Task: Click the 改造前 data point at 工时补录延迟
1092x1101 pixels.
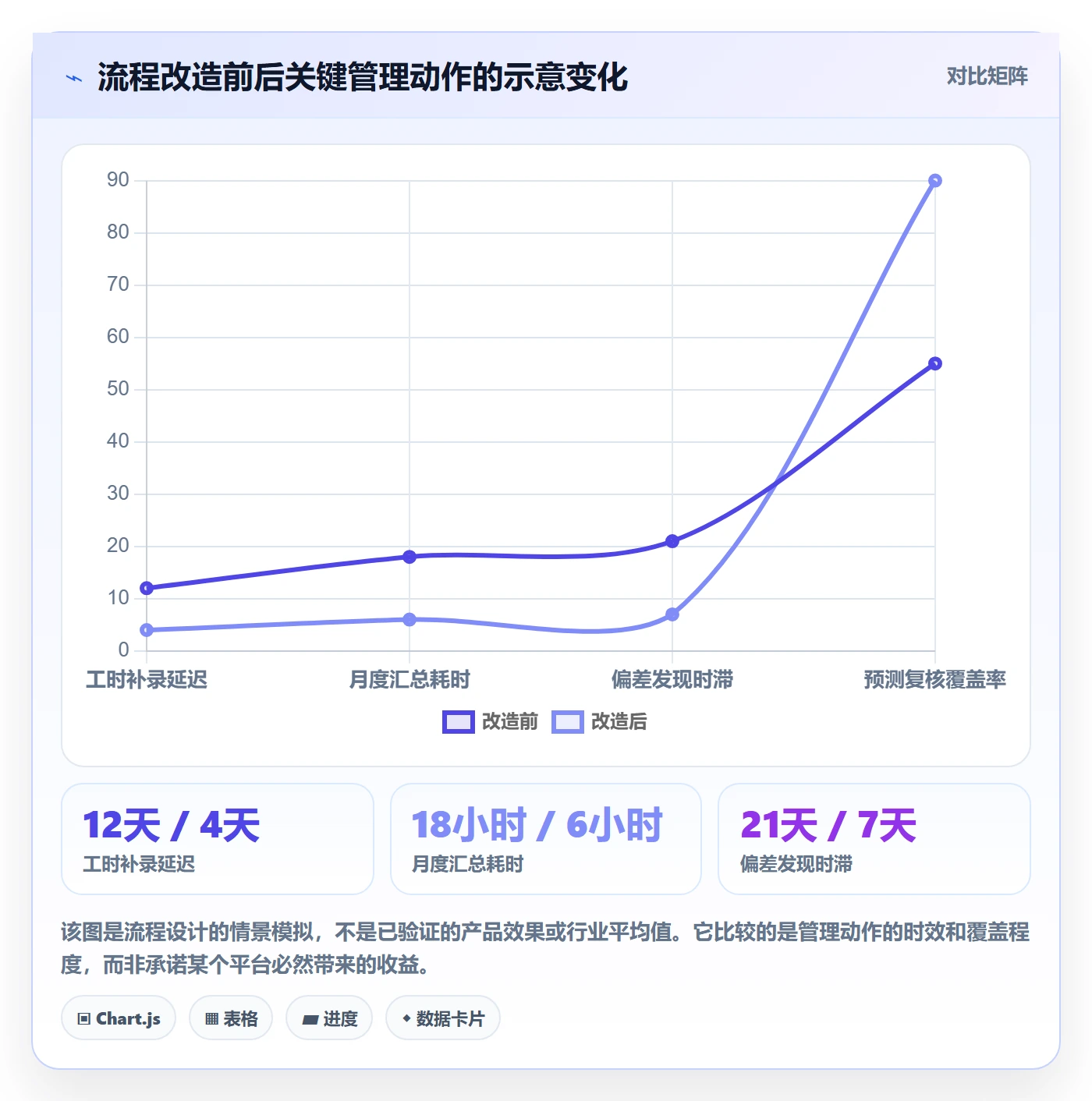Action: coord(147,588)
